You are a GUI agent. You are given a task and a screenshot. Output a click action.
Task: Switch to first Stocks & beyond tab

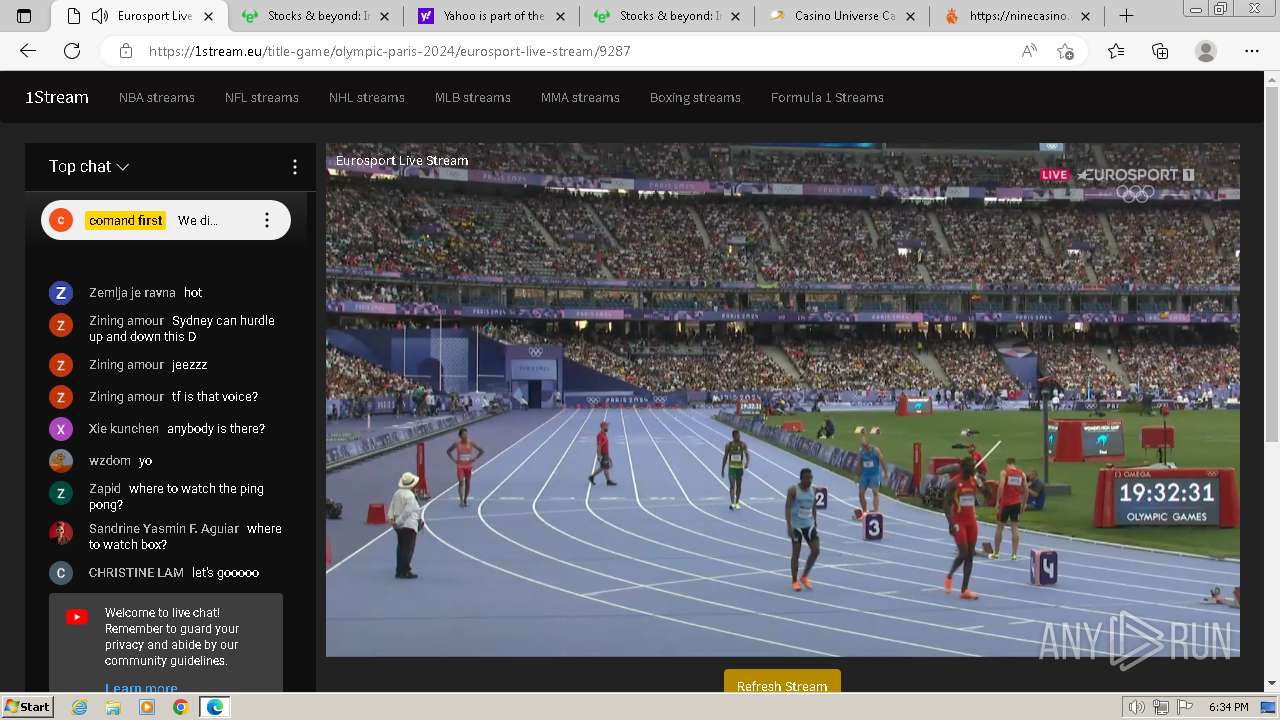316,16
